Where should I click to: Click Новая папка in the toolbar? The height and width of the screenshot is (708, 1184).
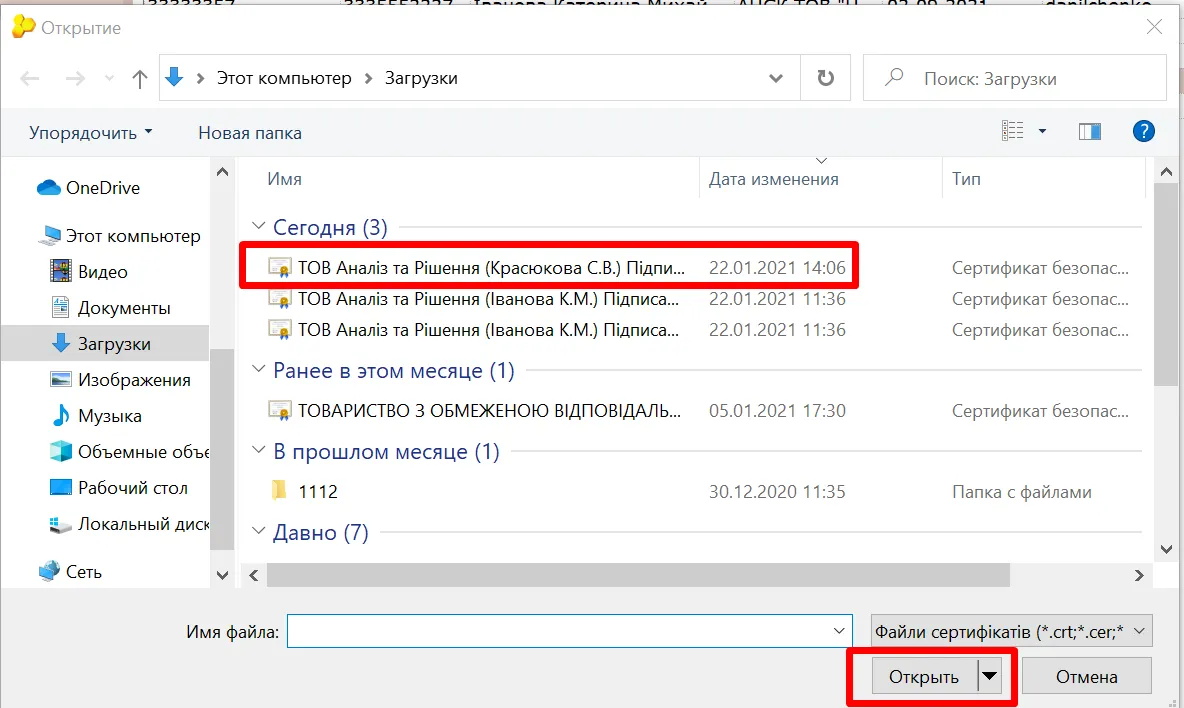[x=249, y=132]
